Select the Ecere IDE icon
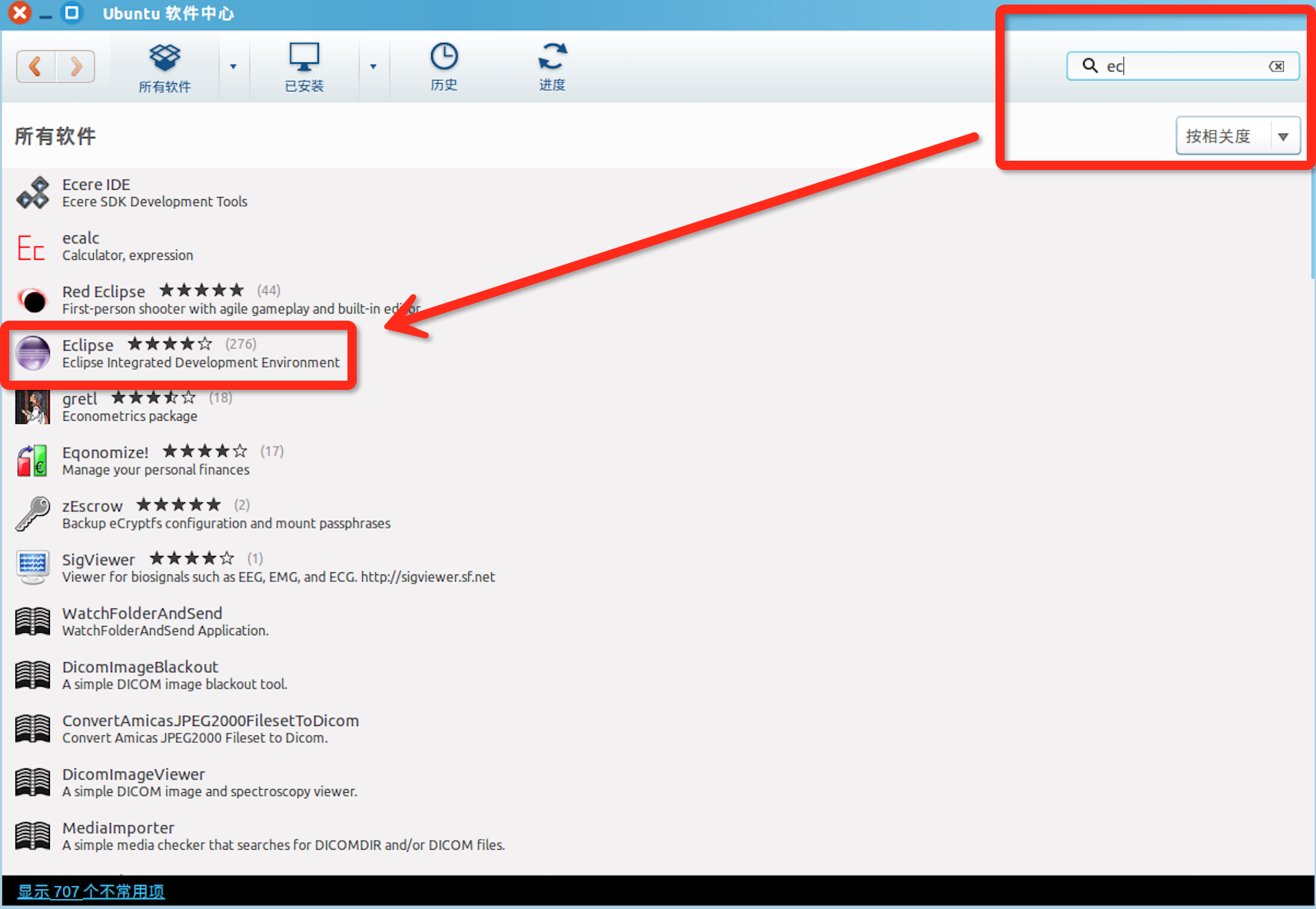 tap(33, 193)
